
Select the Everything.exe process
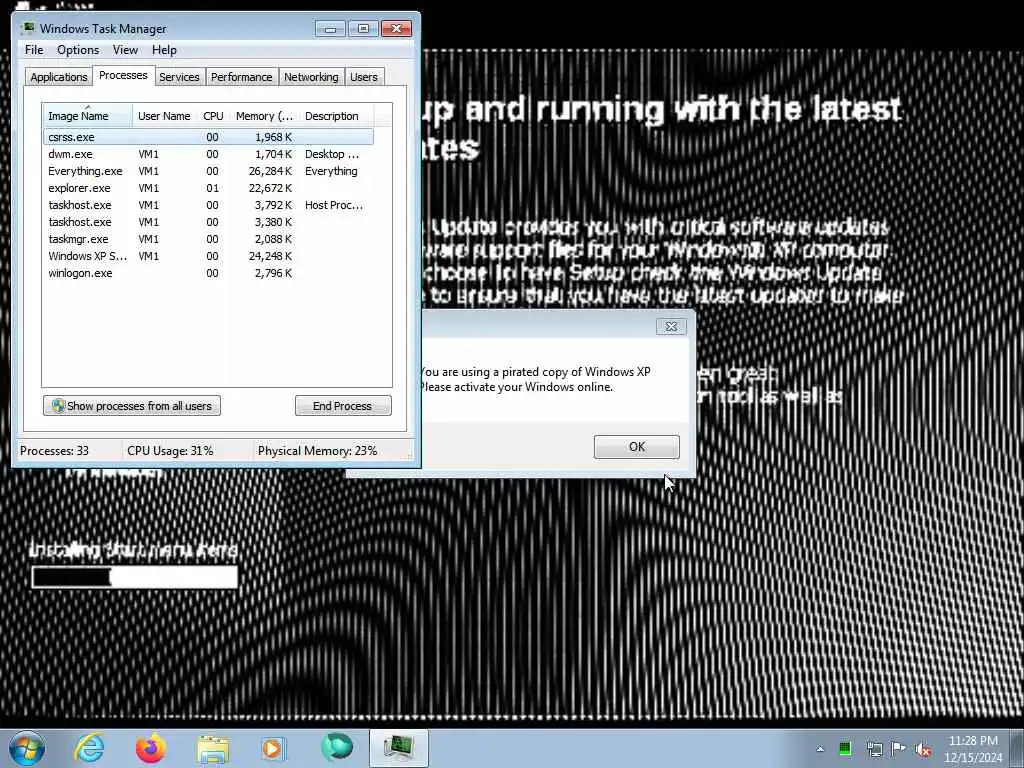208,171
